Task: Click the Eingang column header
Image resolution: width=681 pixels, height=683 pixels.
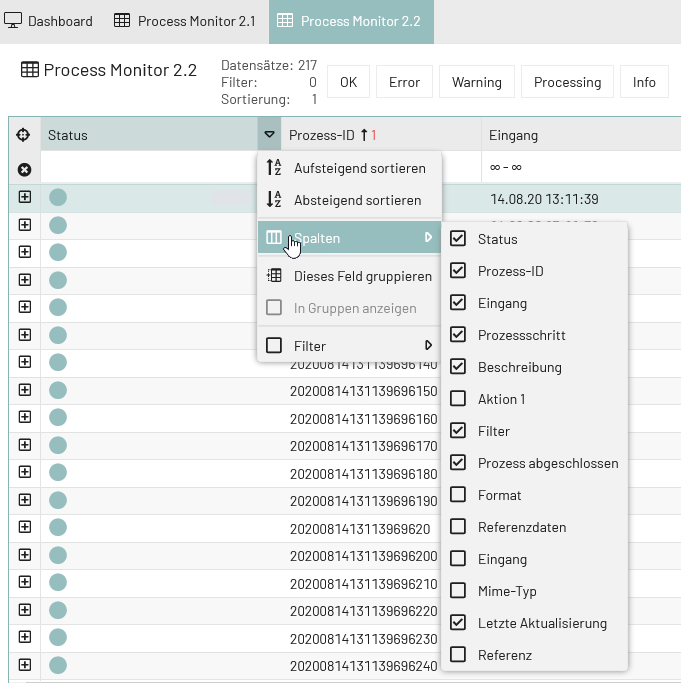Action: coord(581,135)
